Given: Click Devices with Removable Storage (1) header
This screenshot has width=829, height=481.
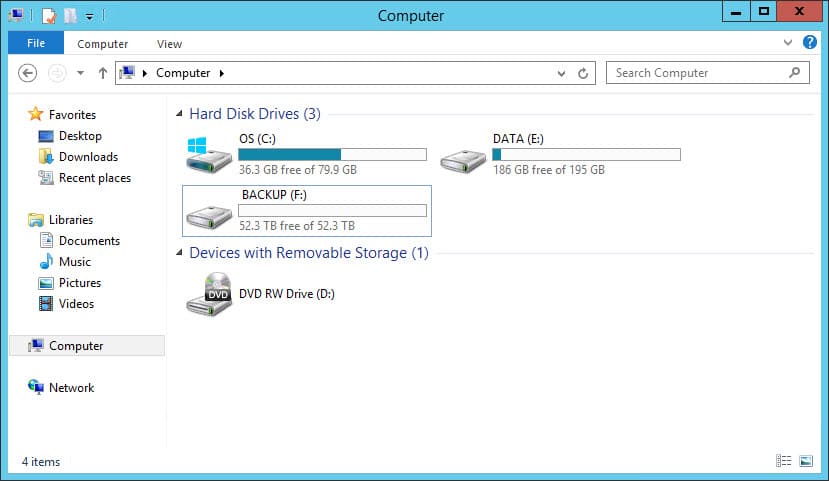Looking at the screenshot, I should point(309,253).
